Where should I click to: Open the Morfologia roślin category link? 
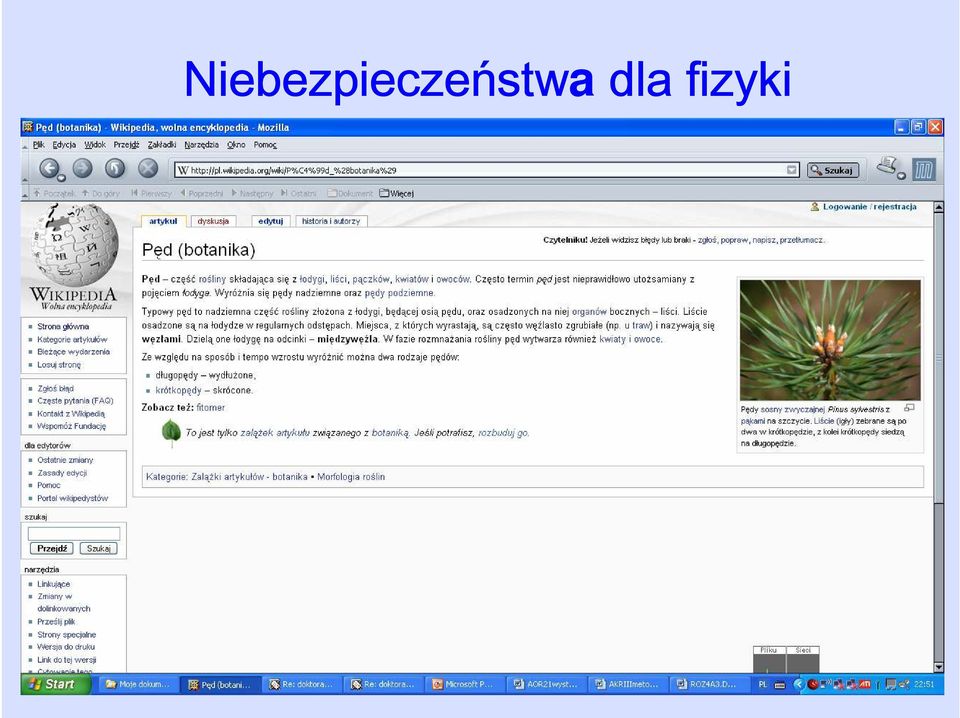[351, 476]
